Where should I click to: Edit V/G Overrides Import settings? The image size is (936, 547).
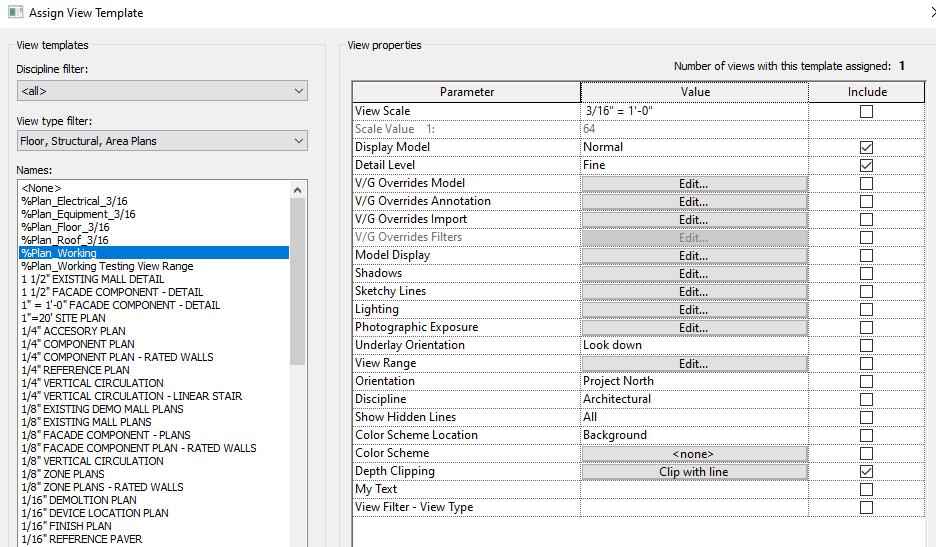pos(694,220)
